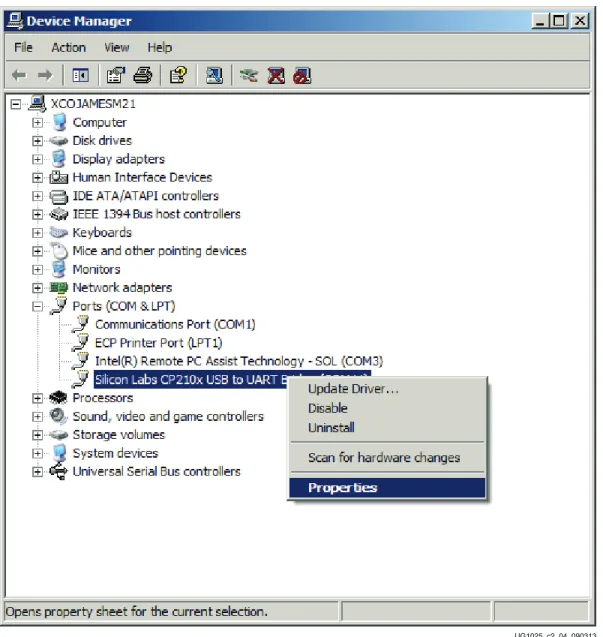Select ECP Printer Port (LPT1)
This screenshot has width=603, height=637.
[x=158, y=342]
